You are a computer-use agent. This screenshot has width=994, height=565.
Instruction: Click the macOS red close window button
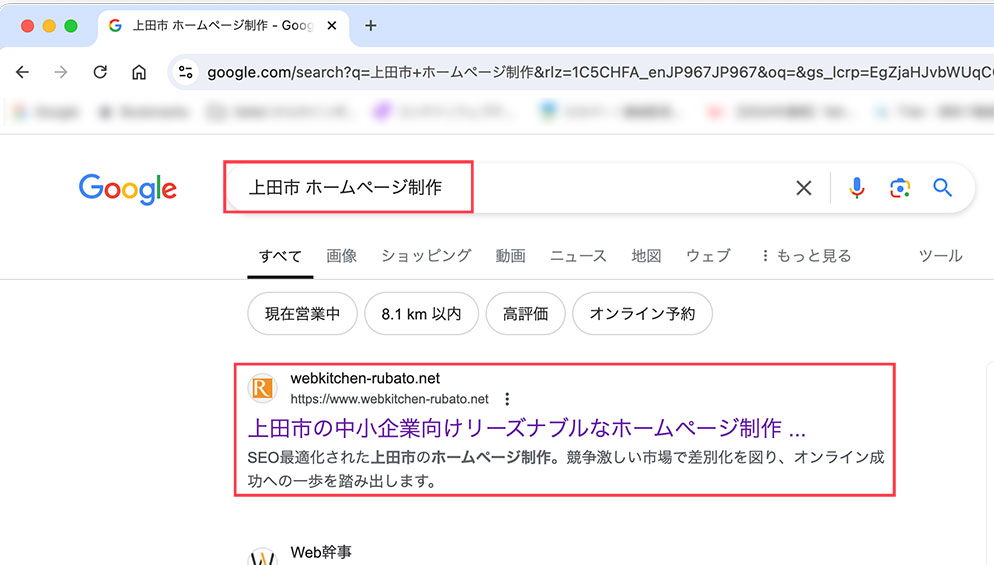[x=27, y=26]
